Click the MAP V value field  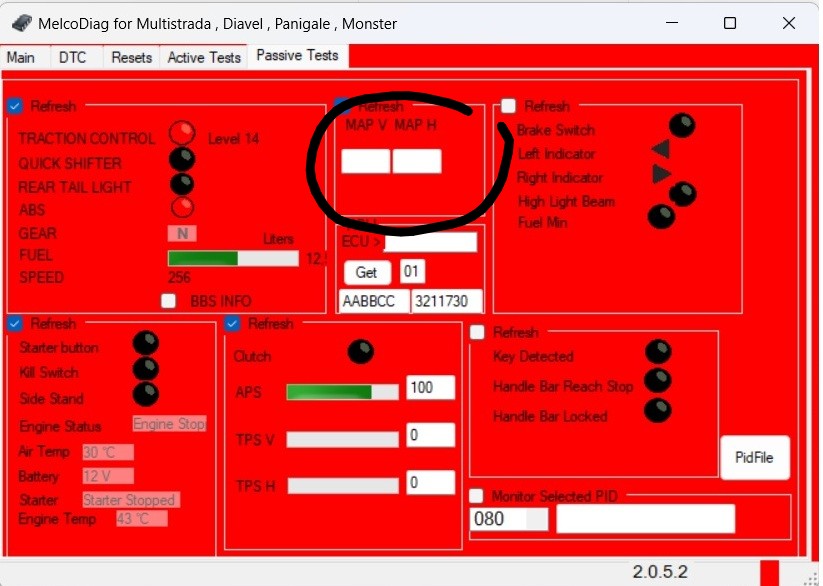click(x=366, y=161)
